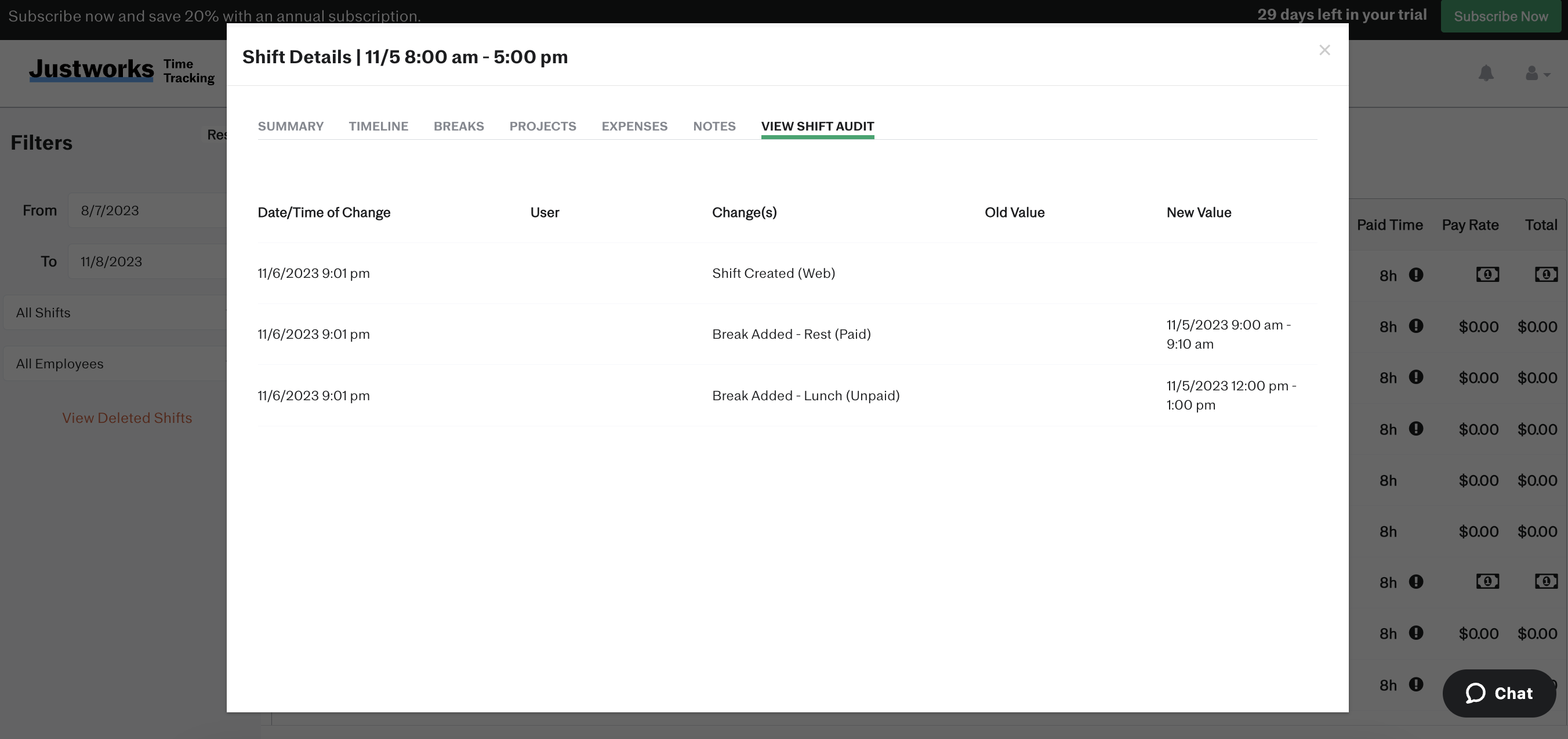Click the Paid Time column header
The width and height of the screenshot is (1568, 739).
point(1389,225)
